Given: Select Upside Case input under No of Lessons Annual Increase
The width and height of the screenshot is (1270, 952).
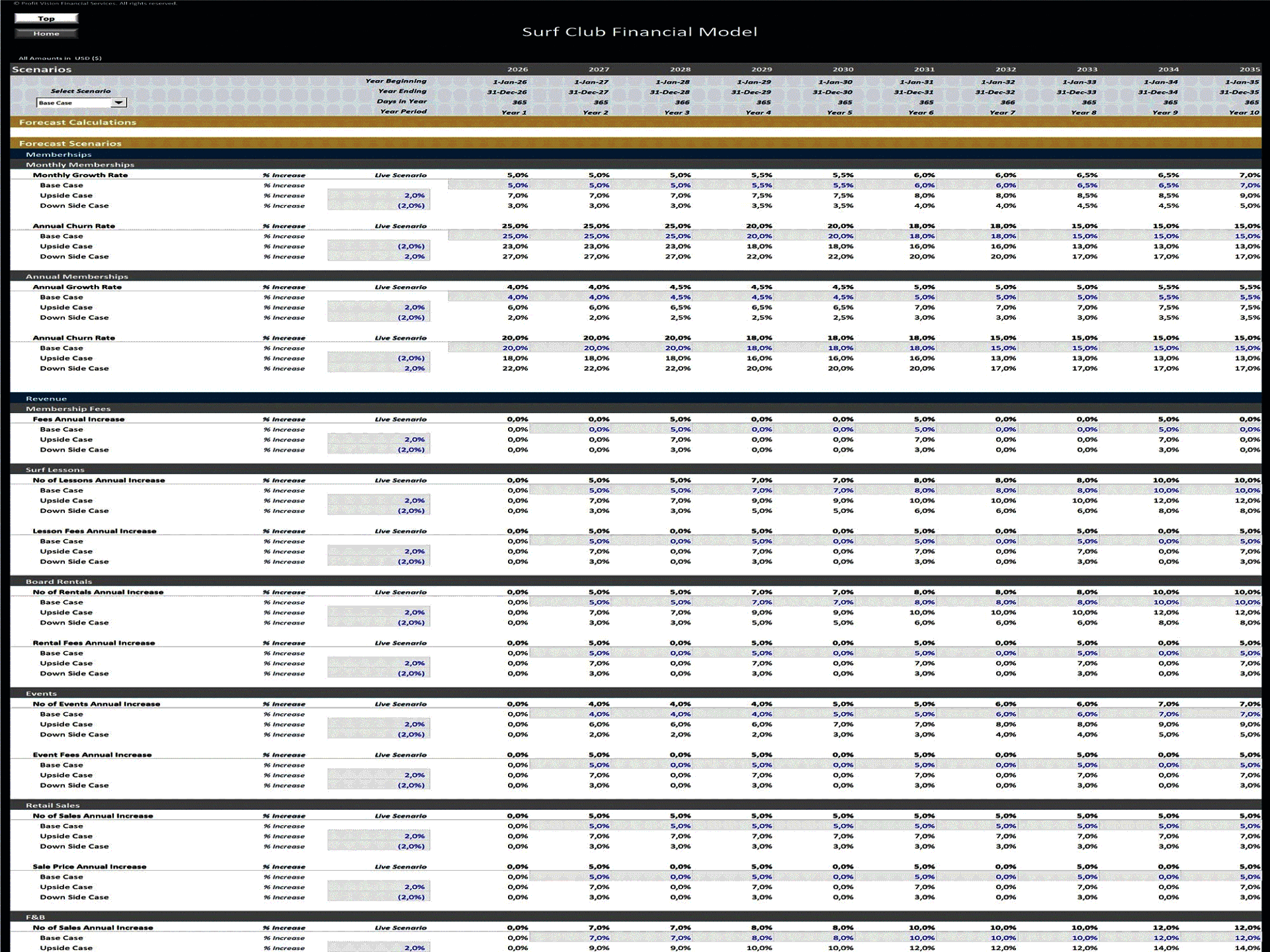Looking at the screenshot, I should [x=378, y=501].
